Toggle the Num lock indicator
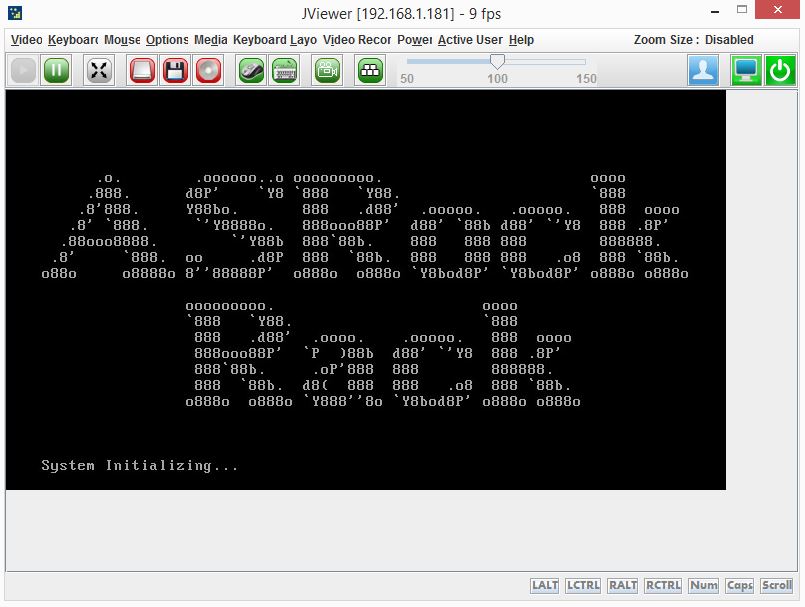This screenshot has width=805, height=607. click(x=704, y=586)
